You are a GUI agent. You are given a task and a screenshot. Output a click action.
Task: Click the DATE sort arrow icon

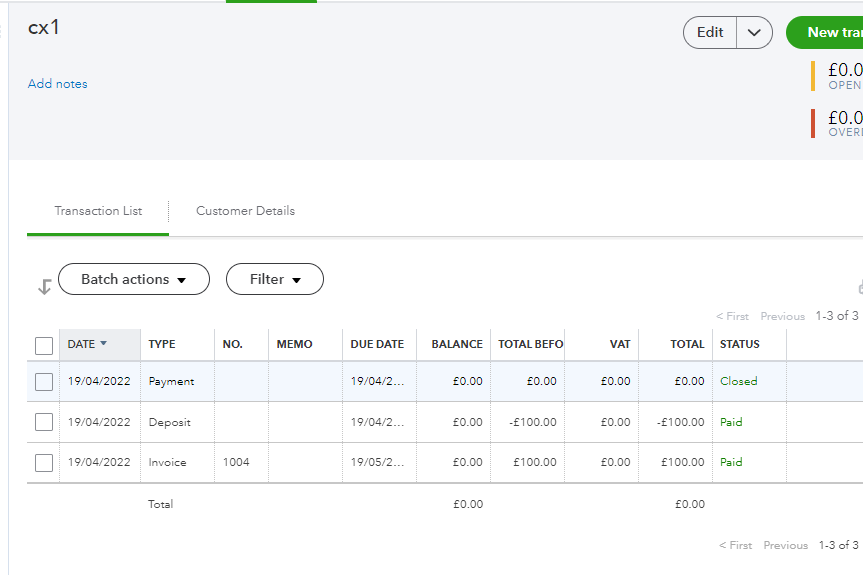pos(103,344)
